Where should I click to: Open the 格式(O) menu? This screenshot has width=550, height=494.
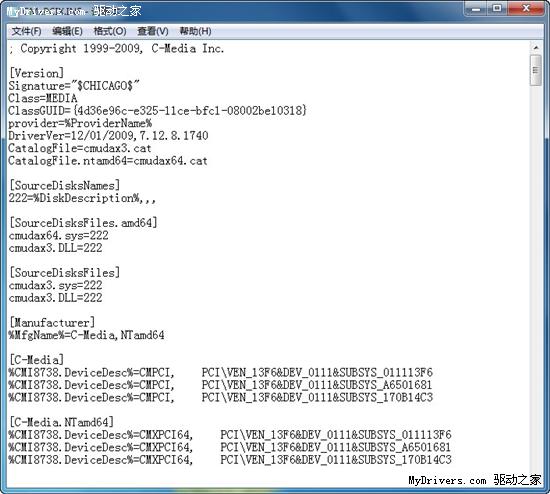tap(110, 31)
